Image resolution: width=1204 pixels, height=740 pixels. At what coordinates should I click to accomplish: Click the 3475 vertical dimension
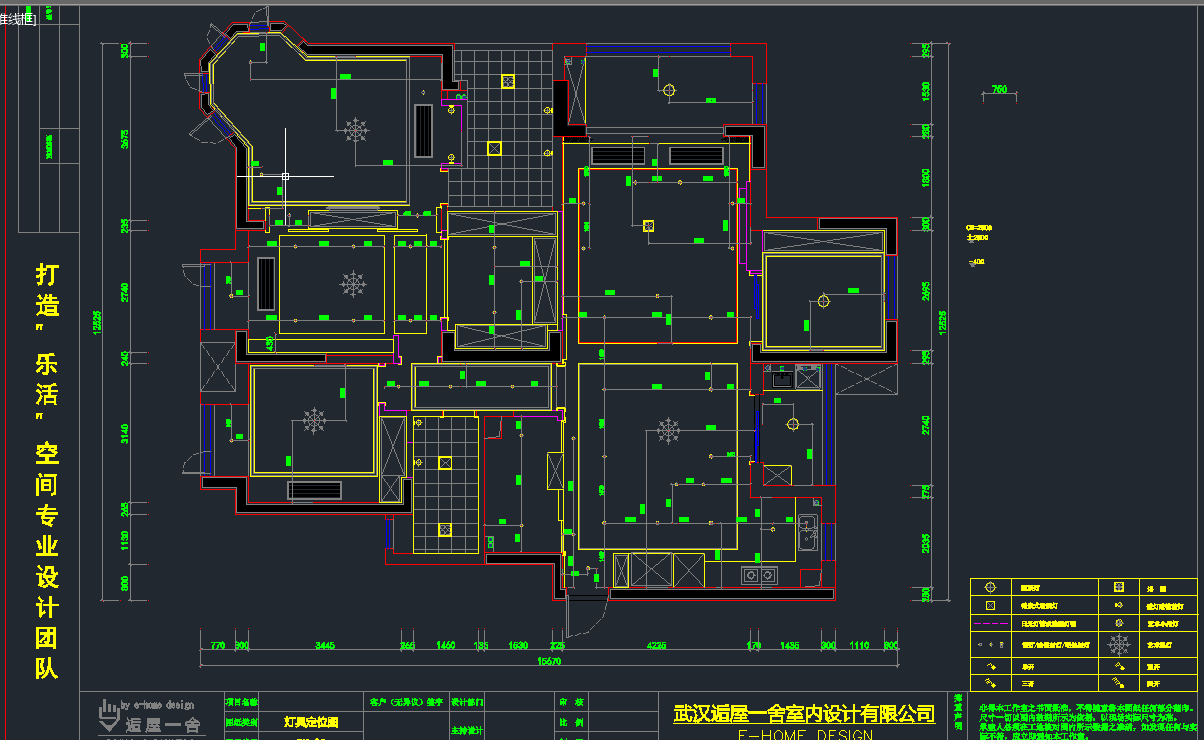pyautogui.click(x=125, y=138)
